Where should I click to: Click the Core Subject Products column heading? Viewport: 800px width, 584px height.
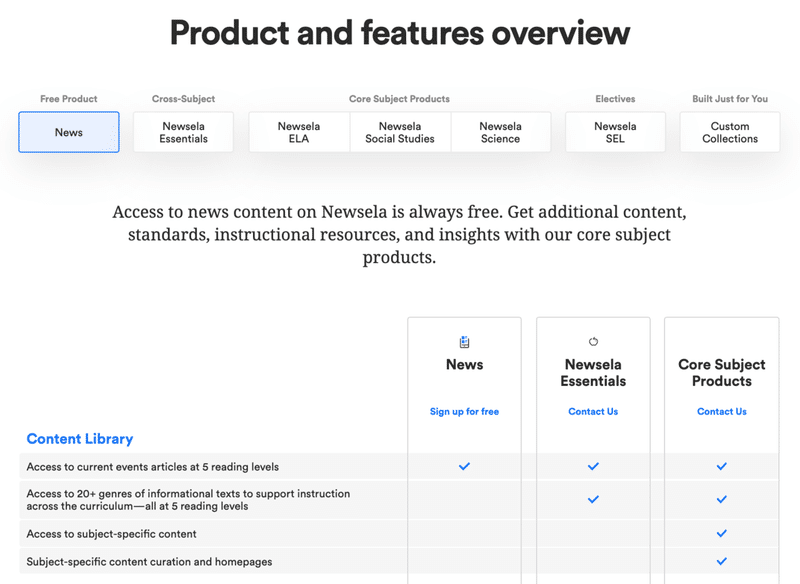click(721, 373)
